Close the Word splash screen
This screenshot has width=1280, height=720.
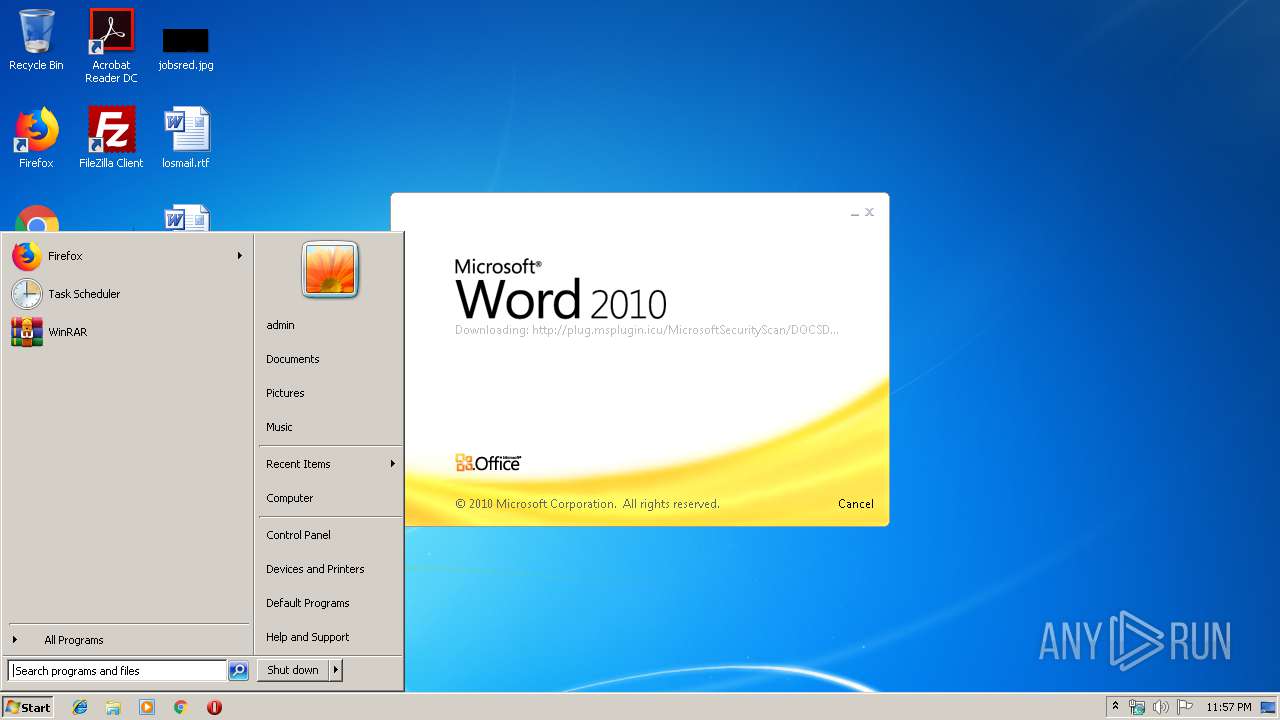870,212
